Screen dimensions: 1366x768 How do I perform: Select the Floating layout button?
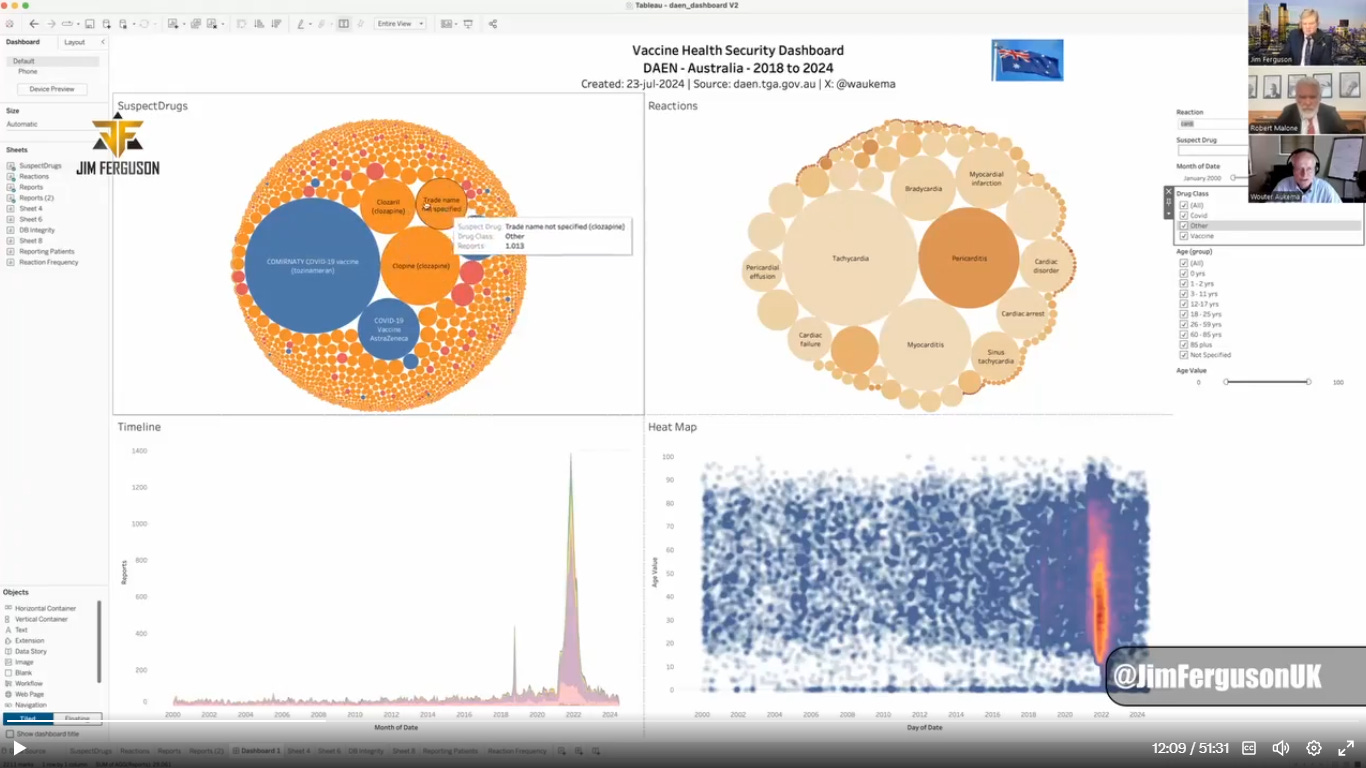pos(77,719)
